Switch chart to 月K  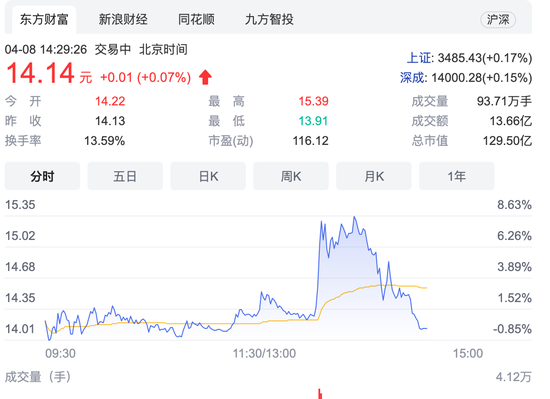coord(374,176)
